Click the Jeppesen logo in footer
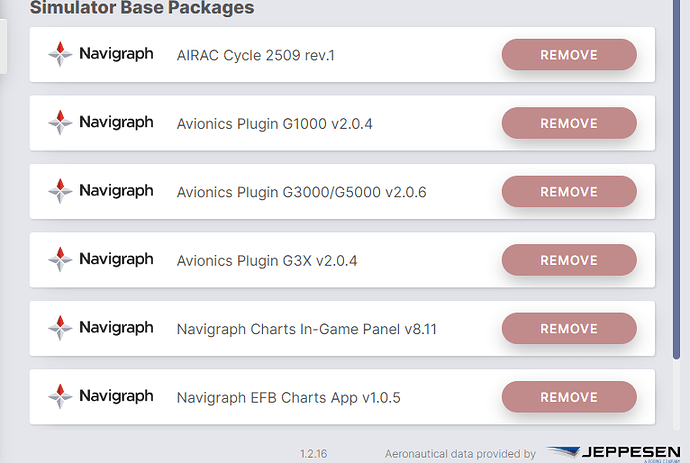Viewport: 690px width, 463px height. (x=613, y=453)
